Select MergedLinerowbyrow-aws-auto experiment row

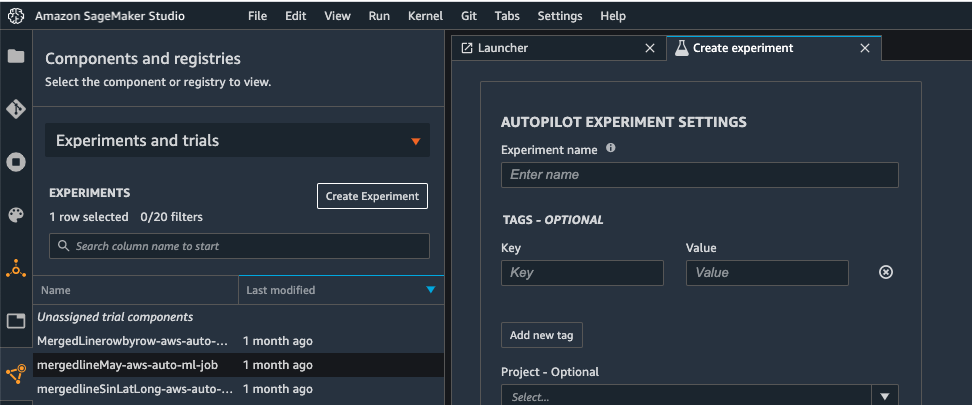coord(239,341)
